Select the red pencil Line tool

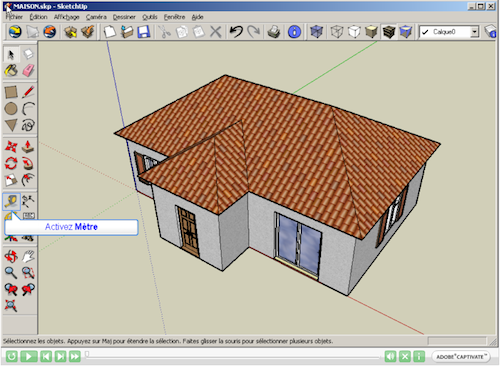pyautogui.click(x=28, y=92)
